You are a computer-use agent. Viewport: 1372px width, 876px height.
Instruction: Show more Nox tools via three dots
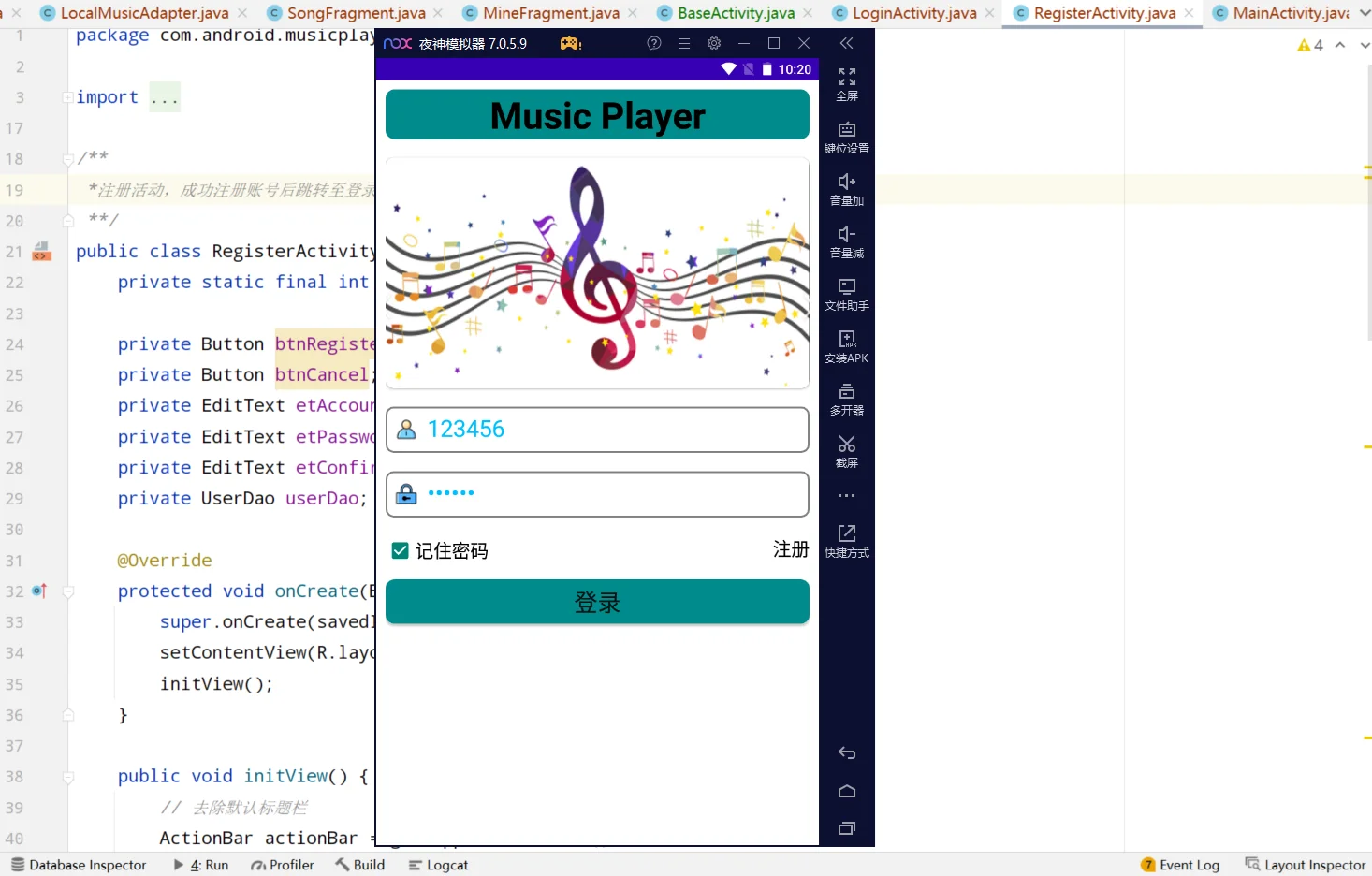[847, 496]
